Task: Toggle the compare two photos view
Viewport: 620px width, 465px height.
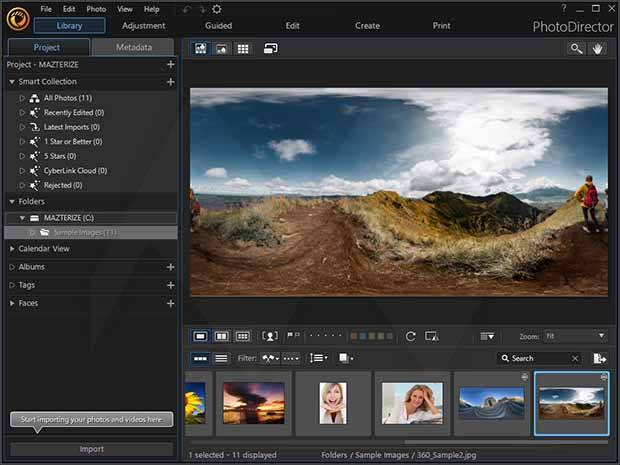Action: point(222,336)
